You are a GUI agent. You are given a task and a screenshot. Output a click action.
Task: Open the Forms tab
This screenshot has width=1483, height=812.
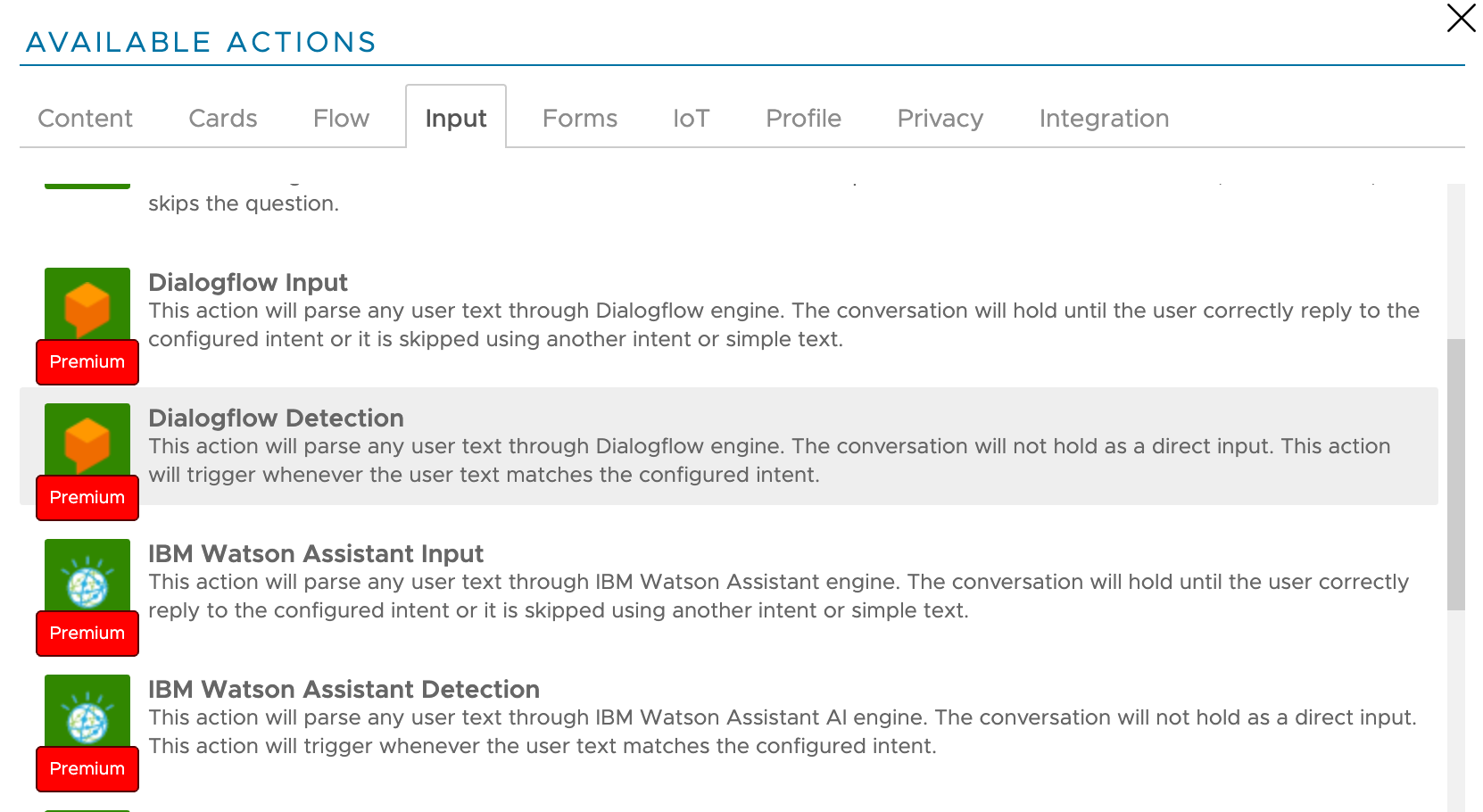tap(579, 118)
